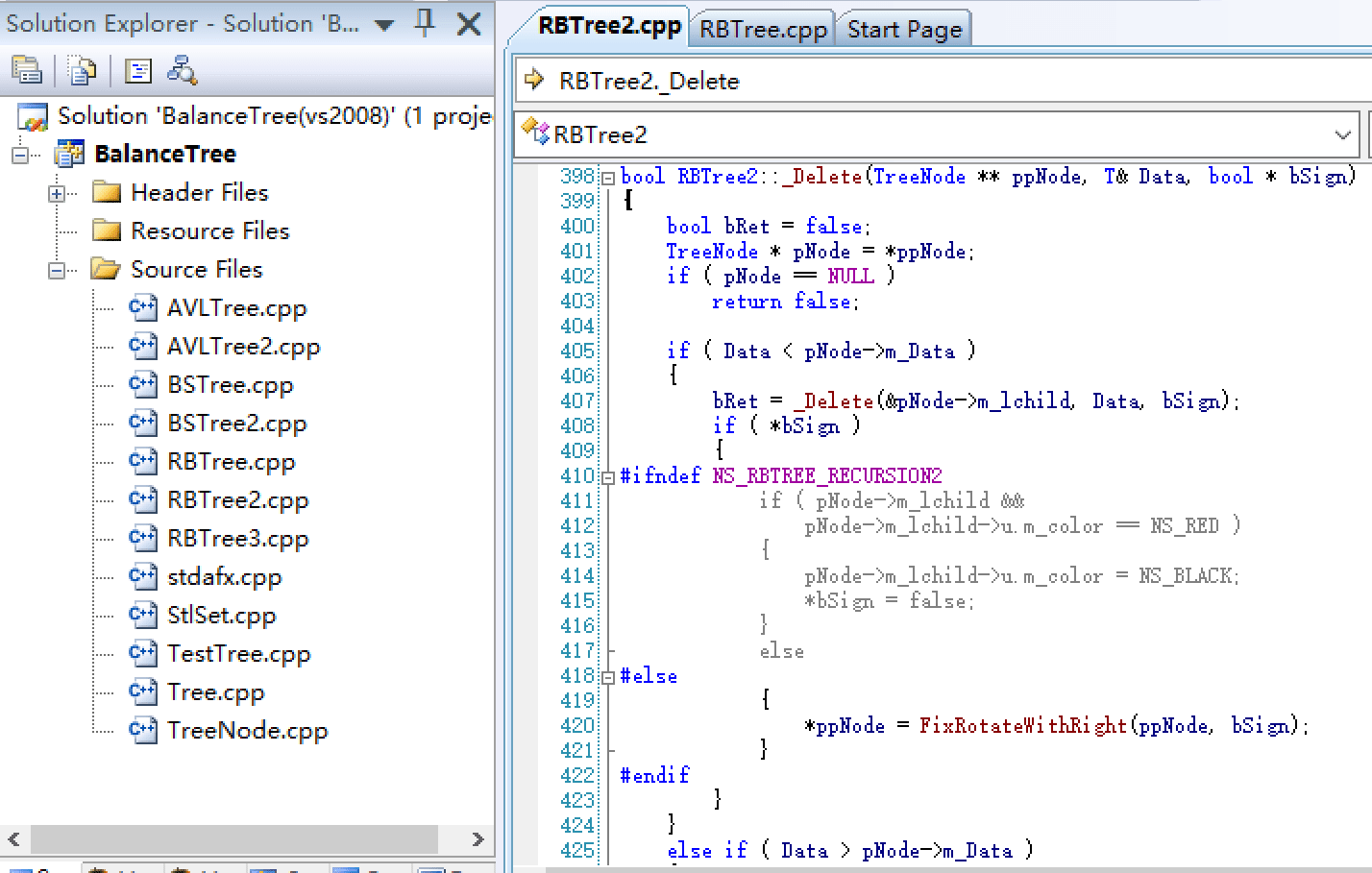1372x873 pixels.
Task: Switch to the Start Page tab
Action: tap(904, 30)
